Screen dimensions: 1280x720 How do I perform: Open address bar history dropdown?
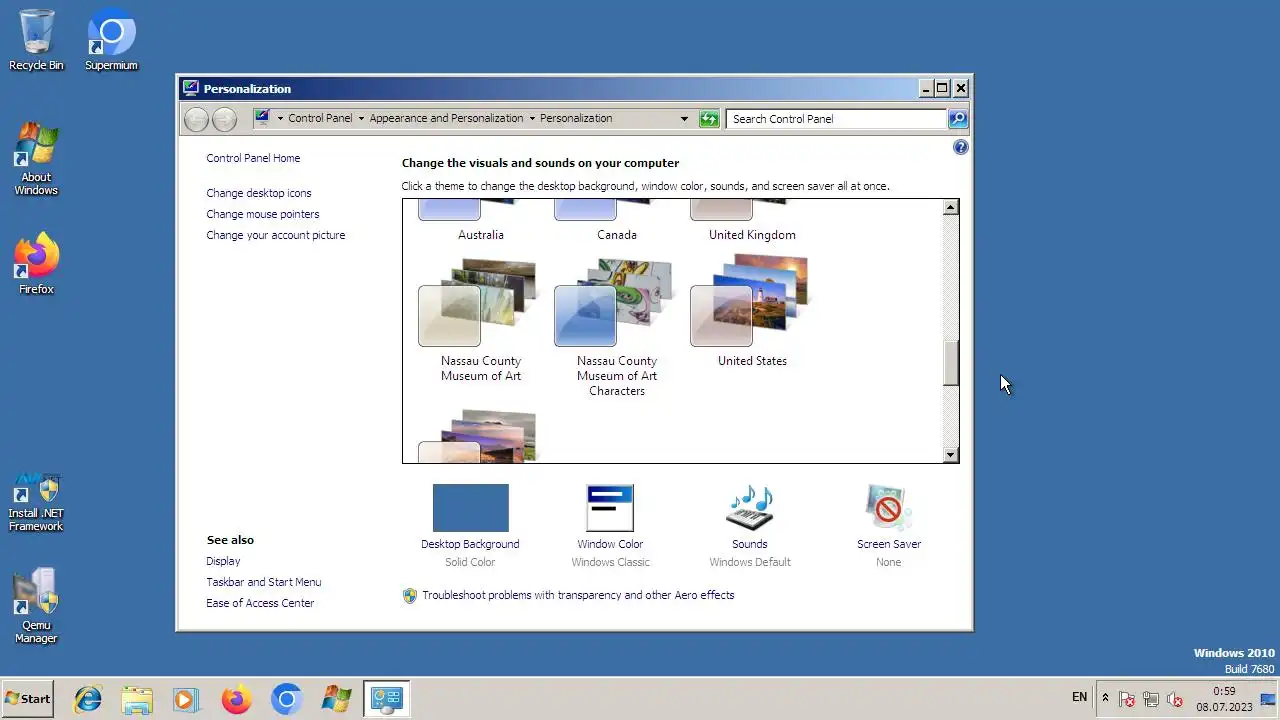click(x=684, y=119)
